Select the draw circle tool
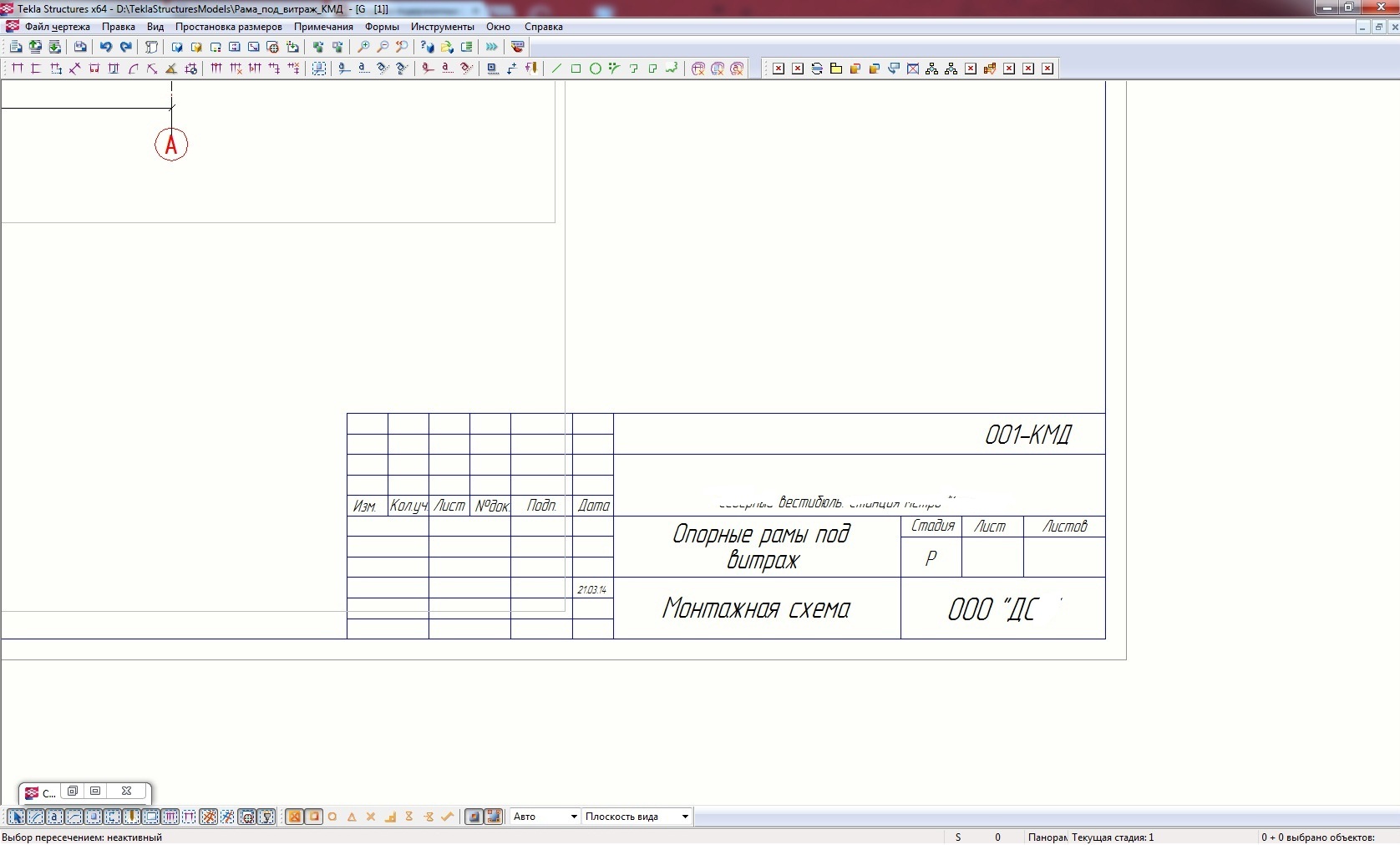1400x845 pixels. 596,69
